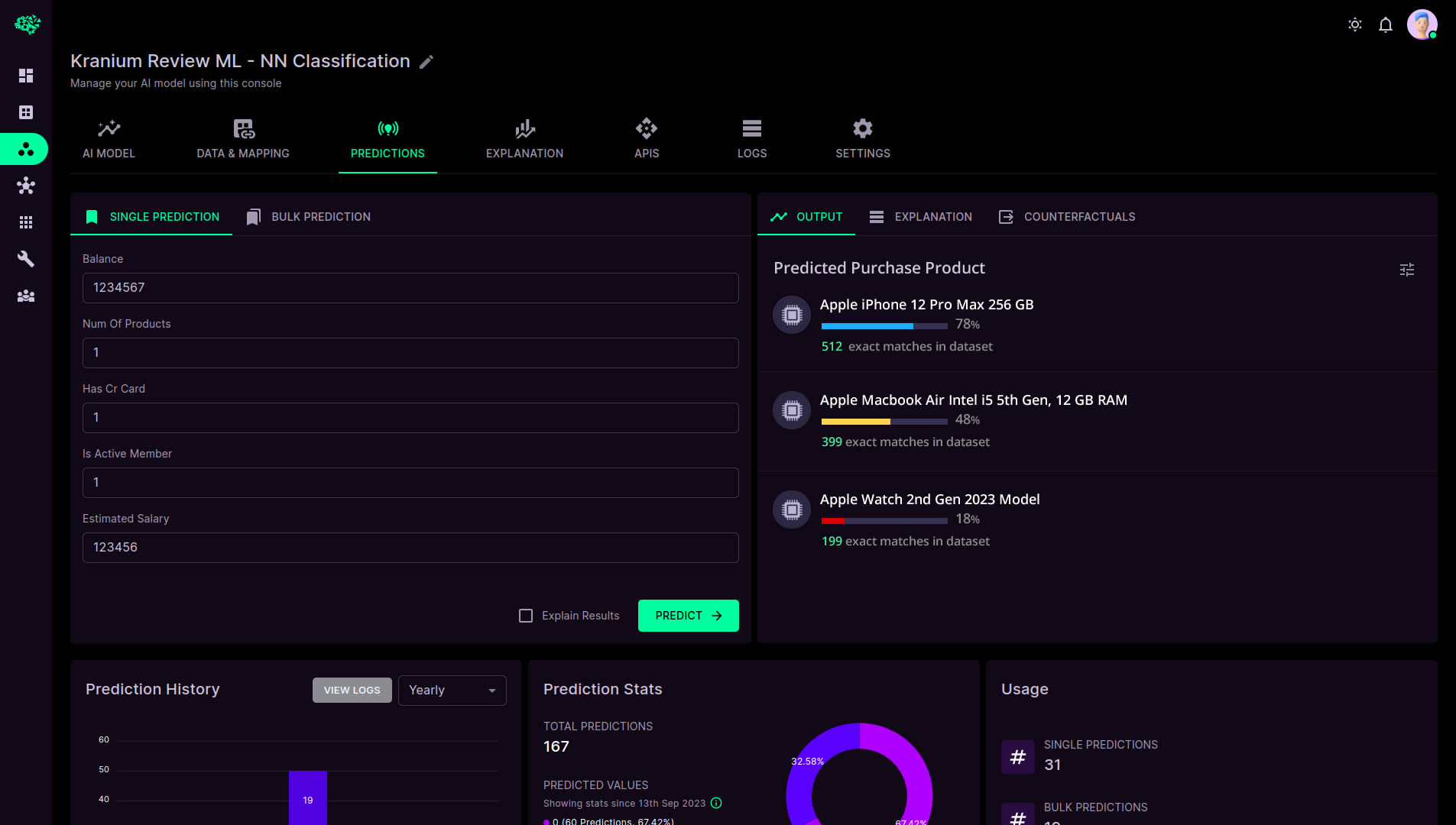
Task: Open the filter settings icon in output panel
Action: pyautogui.click(x=1407, y=270)
